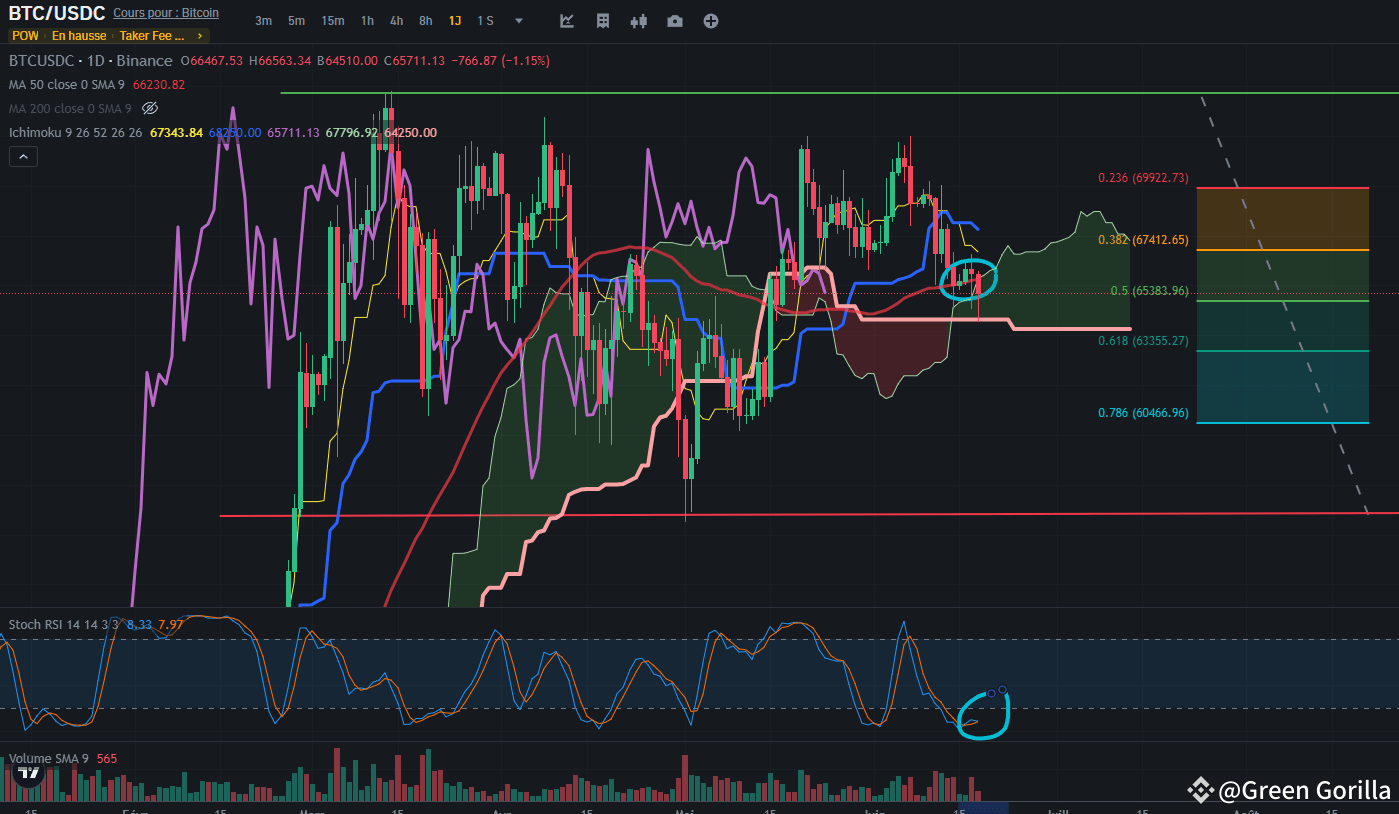Show the hidden MA 200 indicator via eye icon
This screenshot has width=1399, height=814.
pyautogui.click(x=150, y=108)
